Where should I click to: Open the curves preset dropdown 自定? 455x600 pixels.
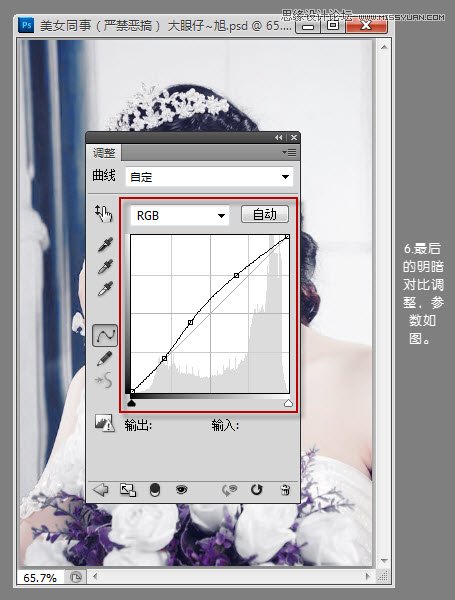pyautogui.click(x=209, y=177)
